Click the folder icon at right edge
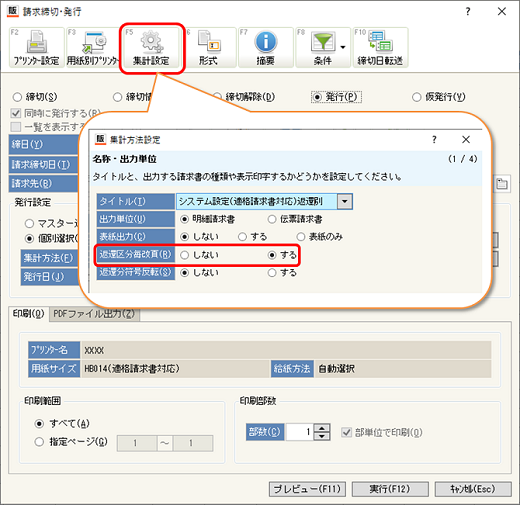Screen dimensions: 520x505 tap(502, 183)
